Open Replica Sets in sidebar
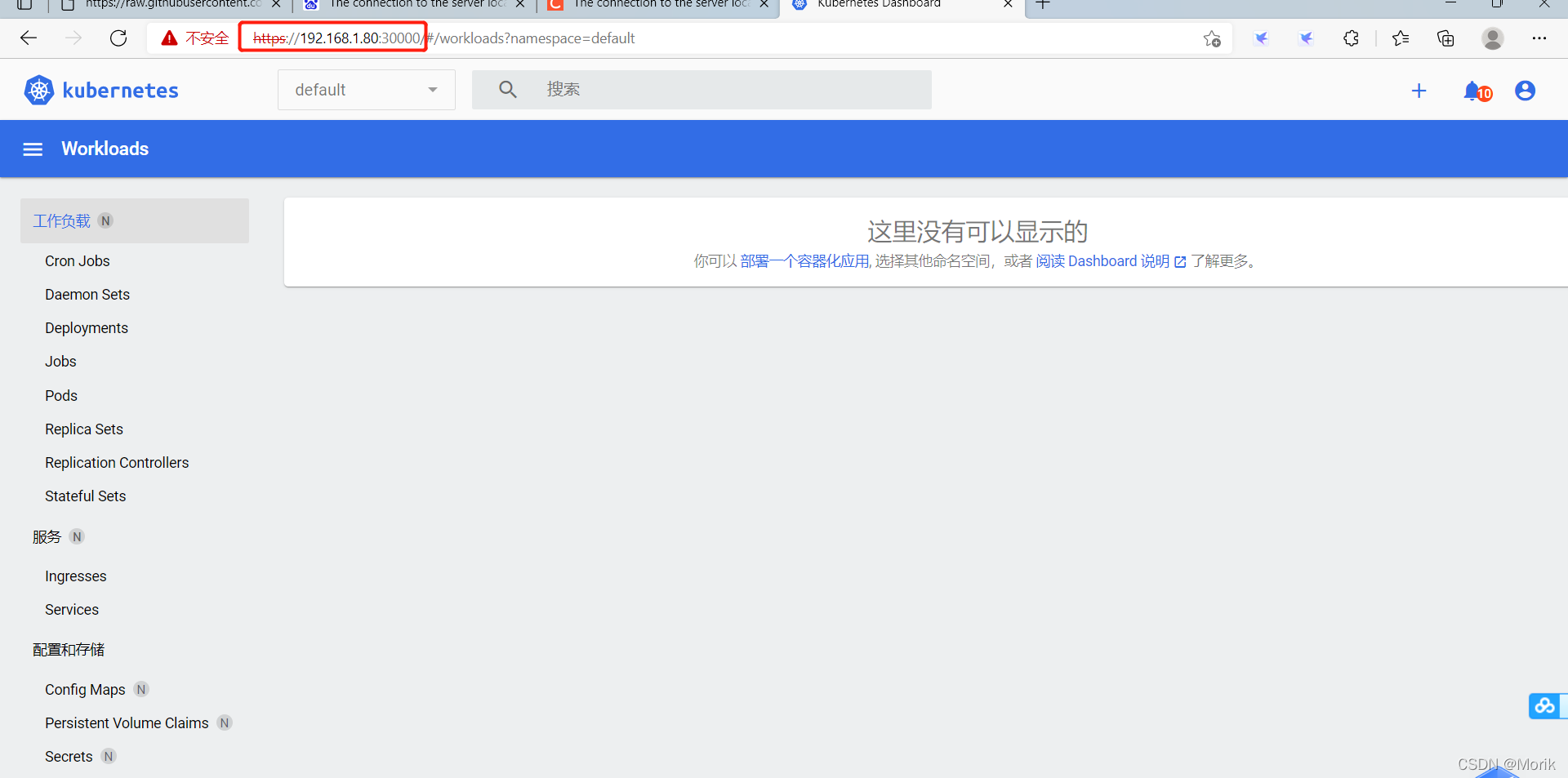This screenshot has height=778, width=1568. coord(84,429)
